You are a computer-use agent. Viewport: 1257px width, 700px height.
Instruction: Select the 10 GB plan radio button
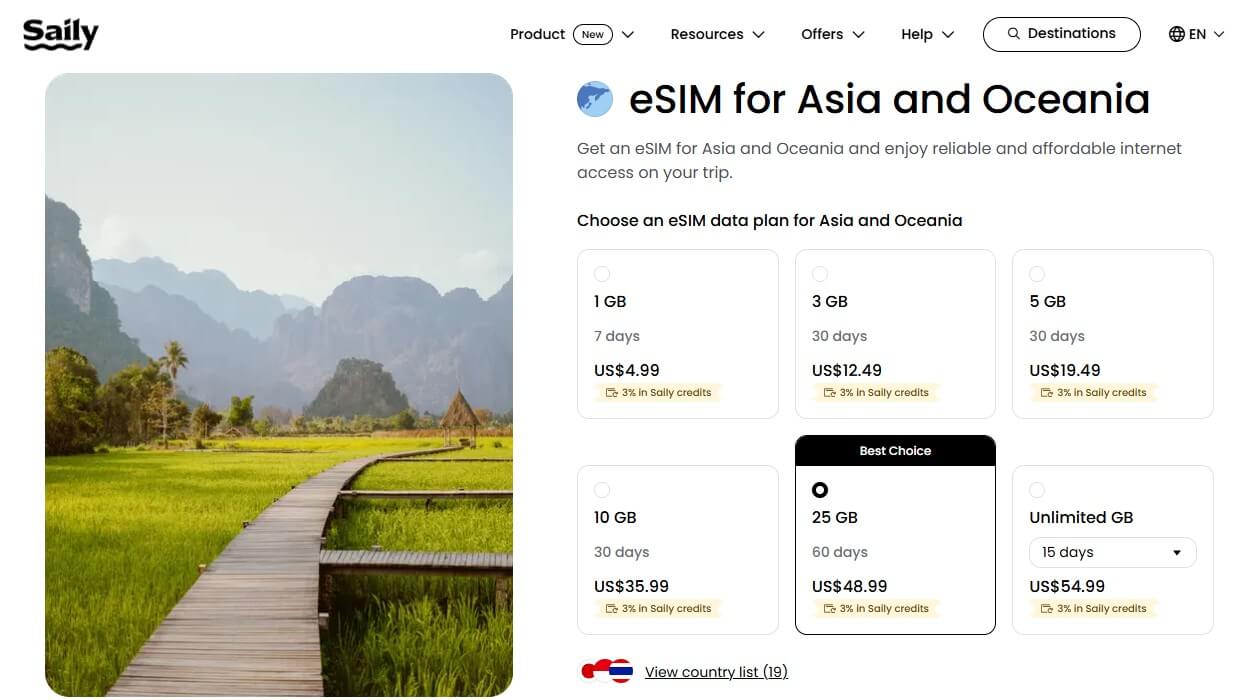(602, 490)
